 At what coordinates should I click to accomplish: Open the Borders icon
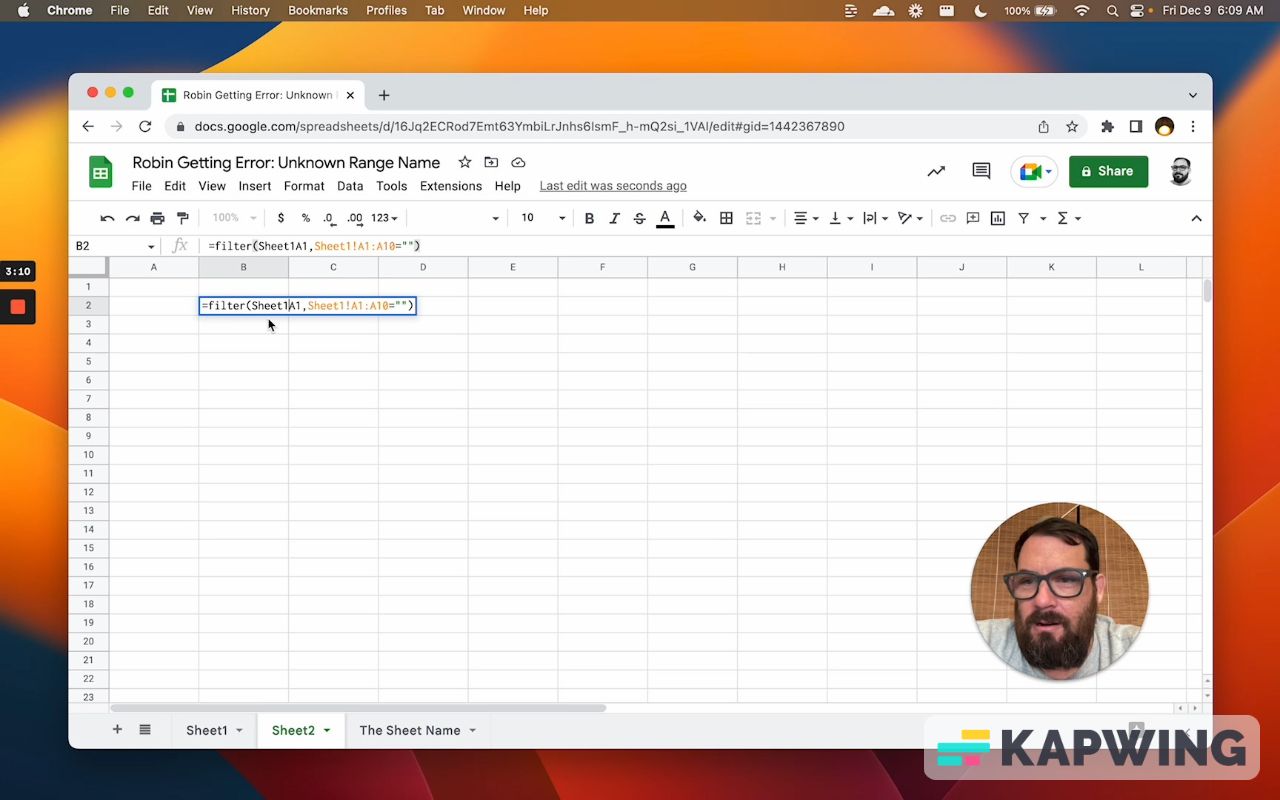pyautogui.click(x=726, y=218)
